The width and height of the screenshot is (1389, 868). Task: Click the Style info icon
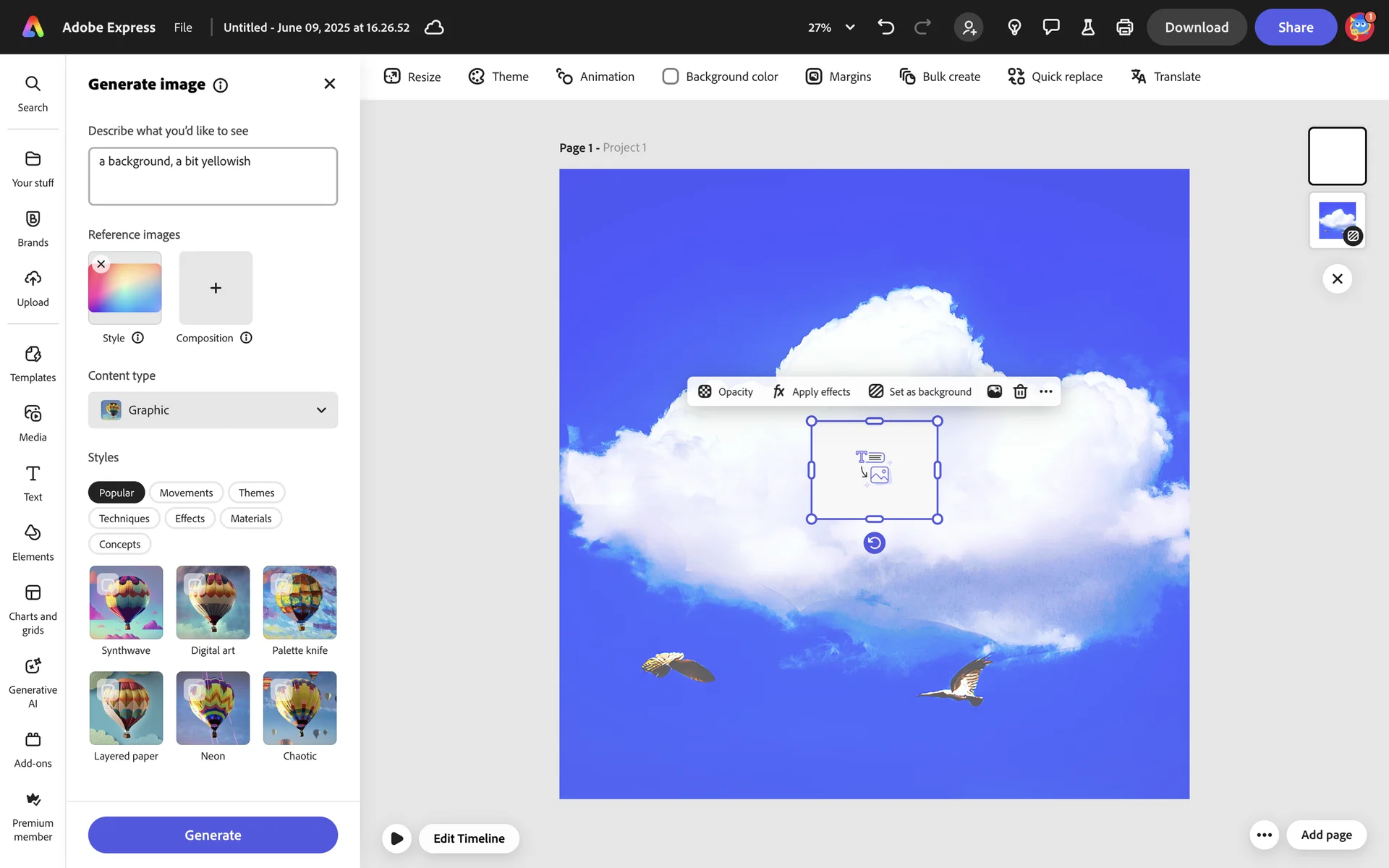138,338
